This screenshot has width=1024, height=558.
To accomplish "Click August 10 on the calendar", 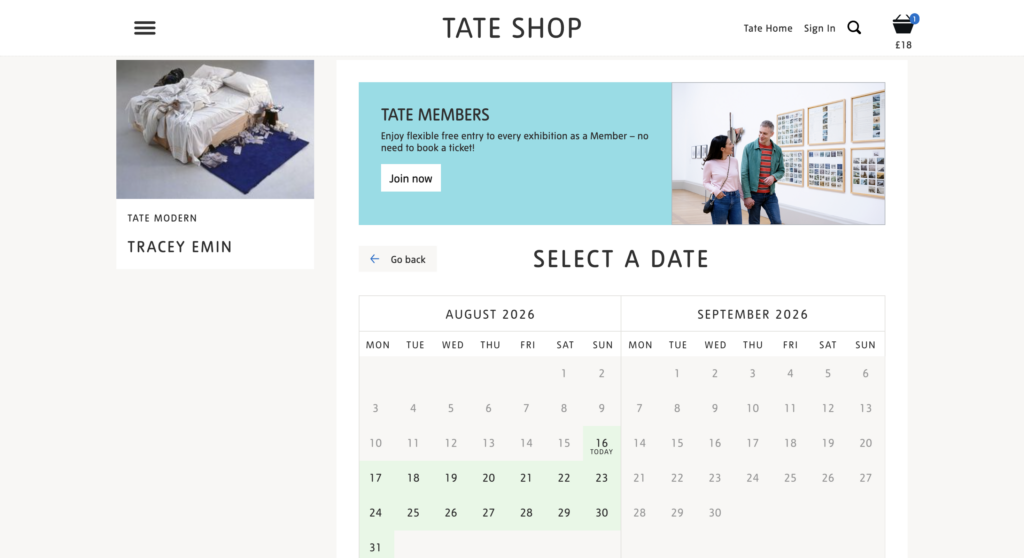I will point(376,444).
